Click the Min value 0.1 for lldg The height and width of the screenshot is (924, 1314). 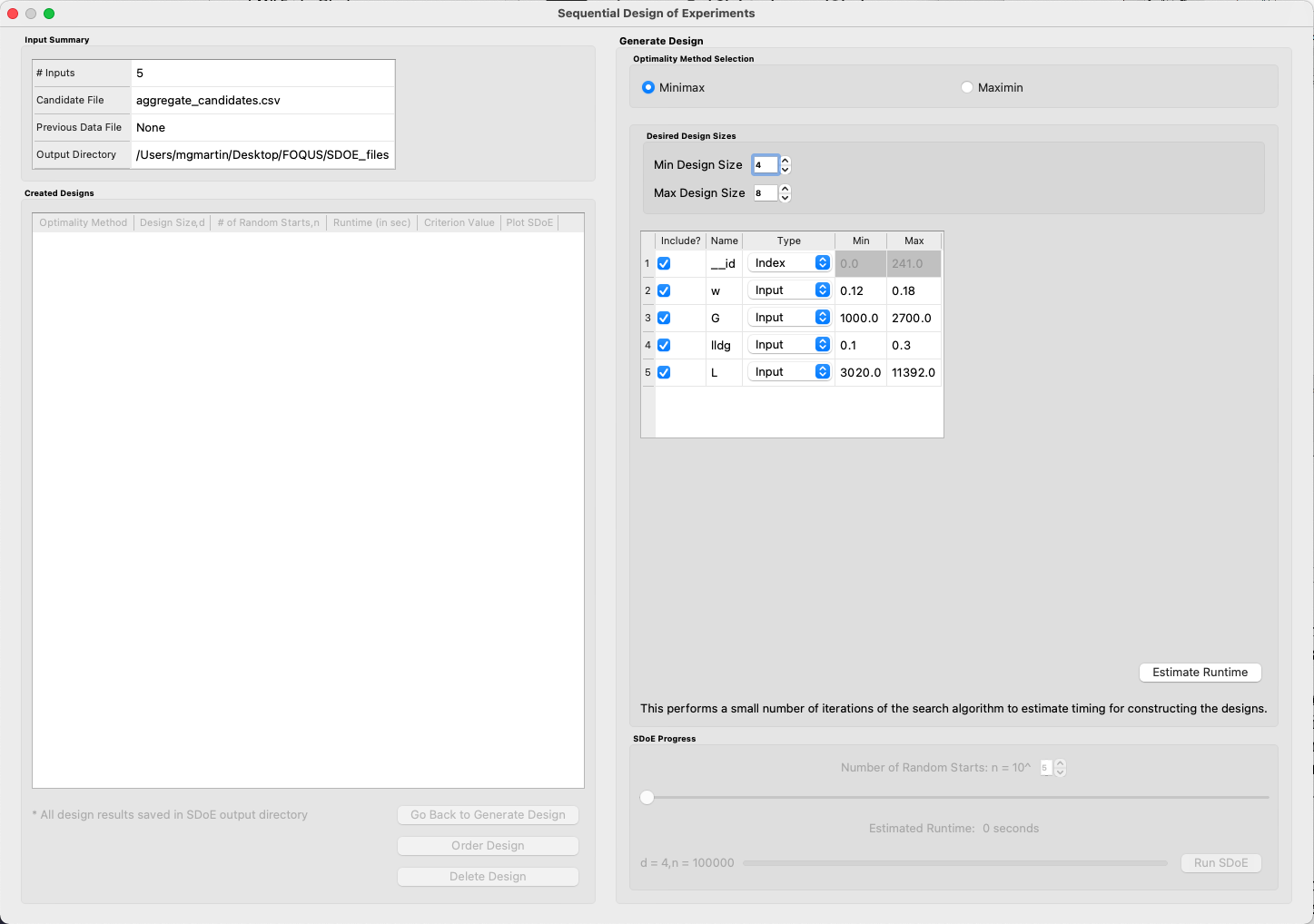pos(861,345)
